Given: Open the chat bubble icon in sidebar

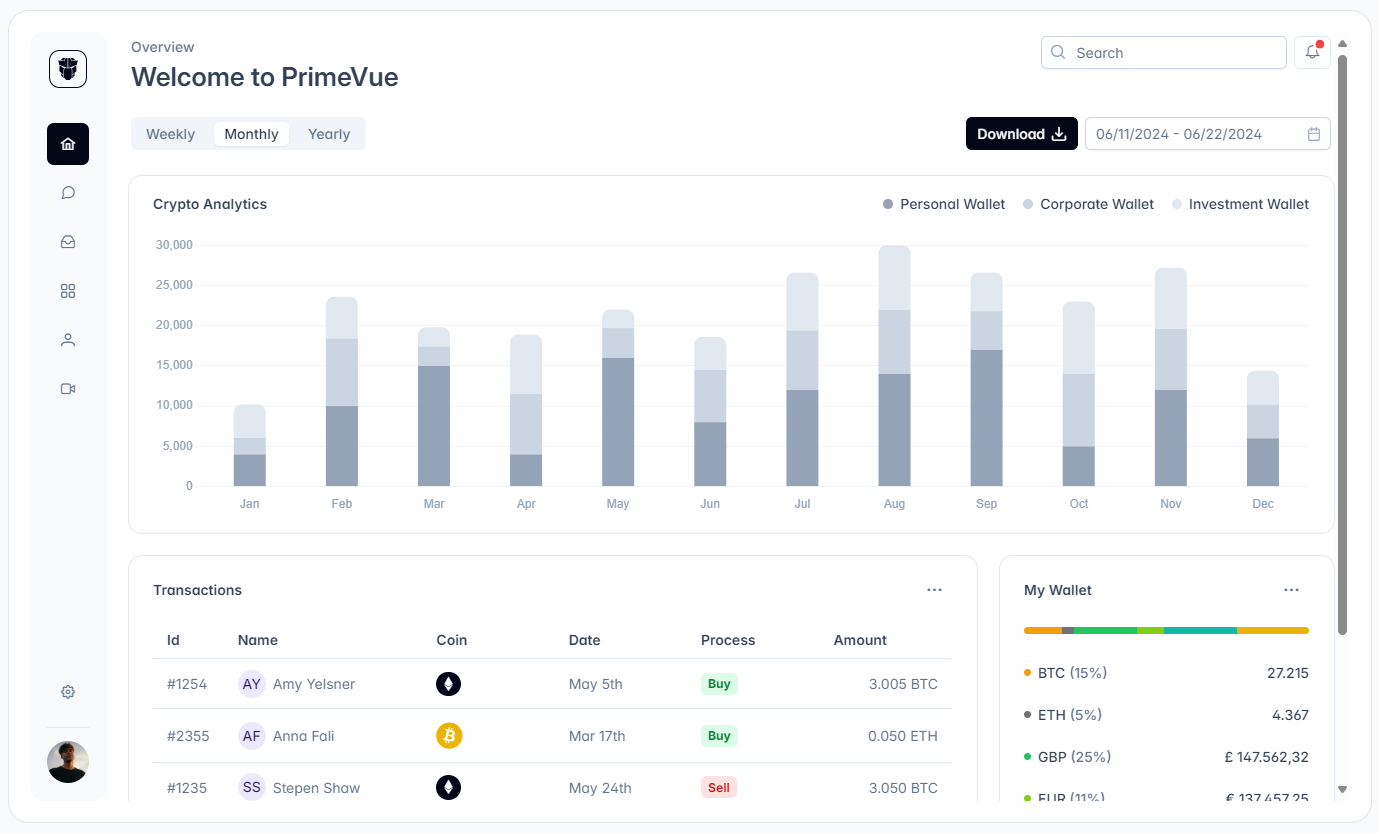Looking at the screenshot, I should pos(68,193).
